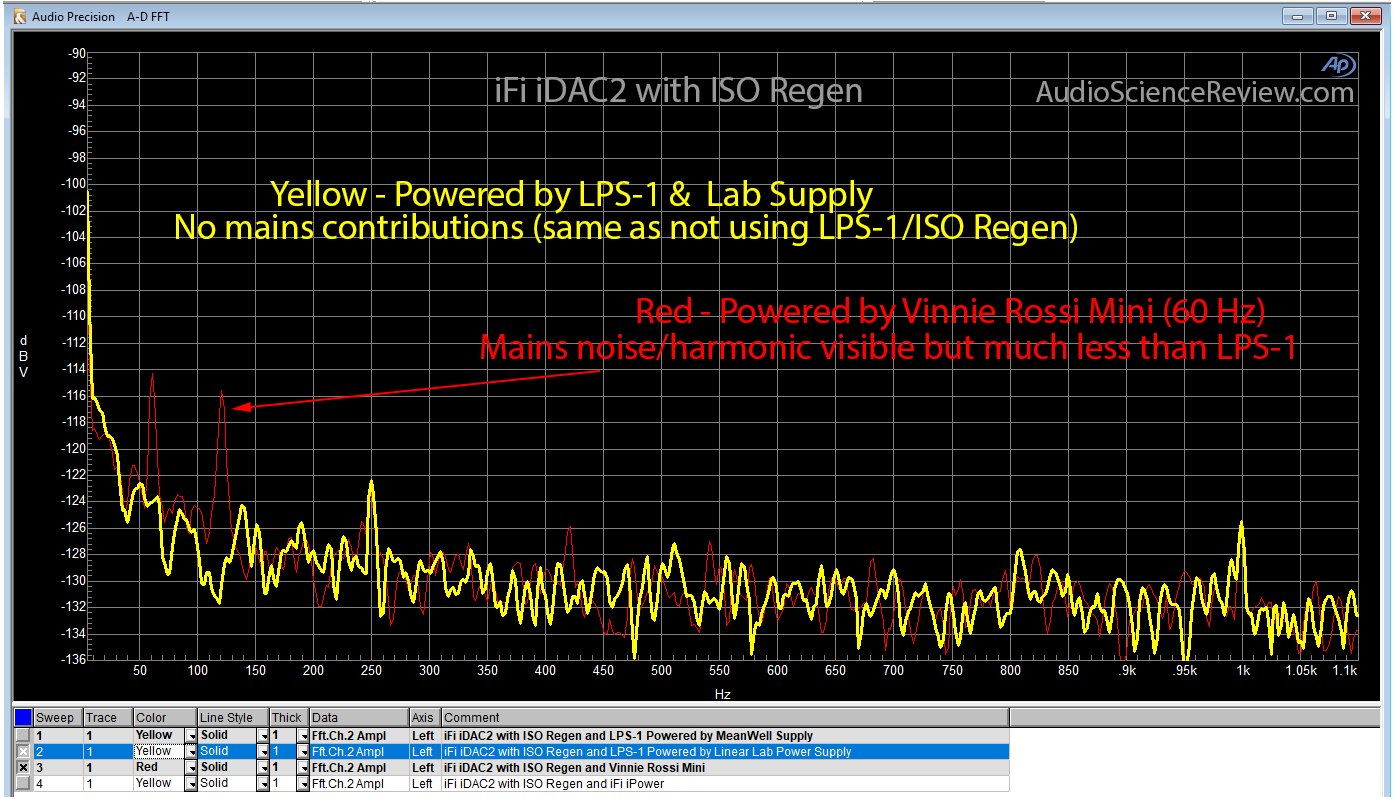Close the A-D FFT window
Image resolution: width=1395 pixels, height=799 pixels.
point(1366,15)
